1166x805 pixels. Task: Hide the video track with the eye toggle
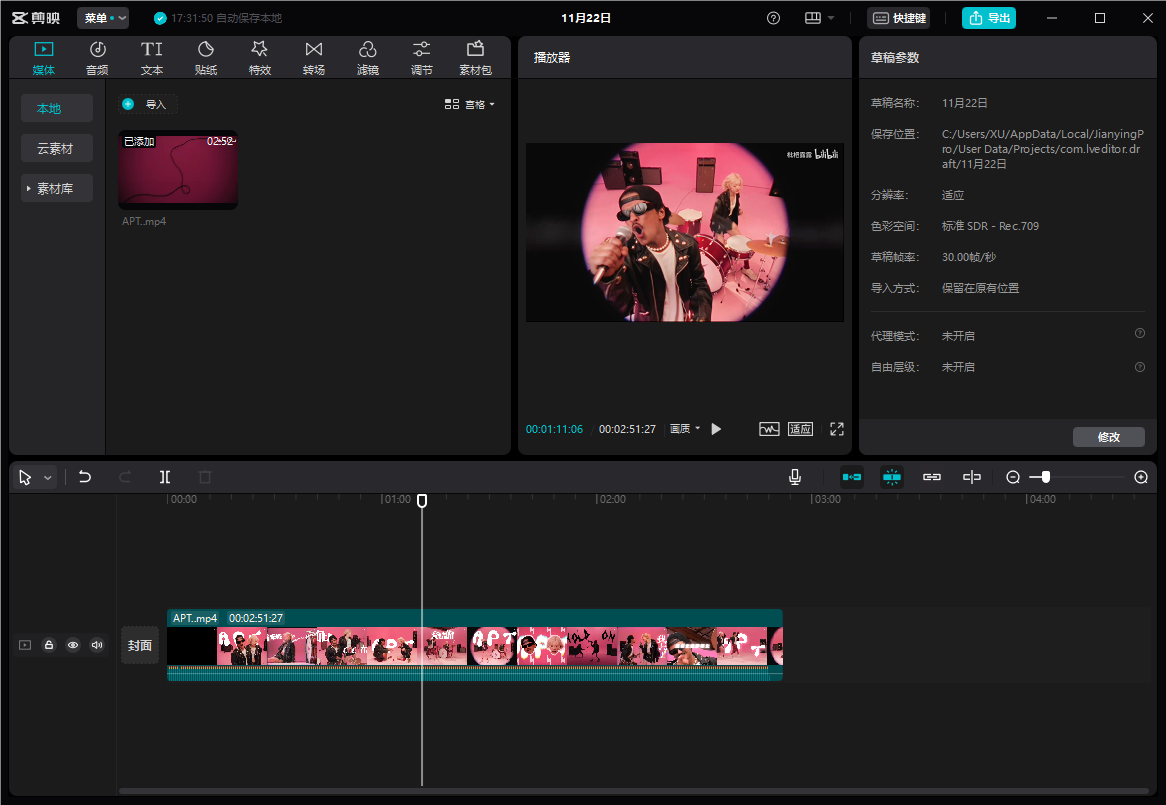coord(72,645)
